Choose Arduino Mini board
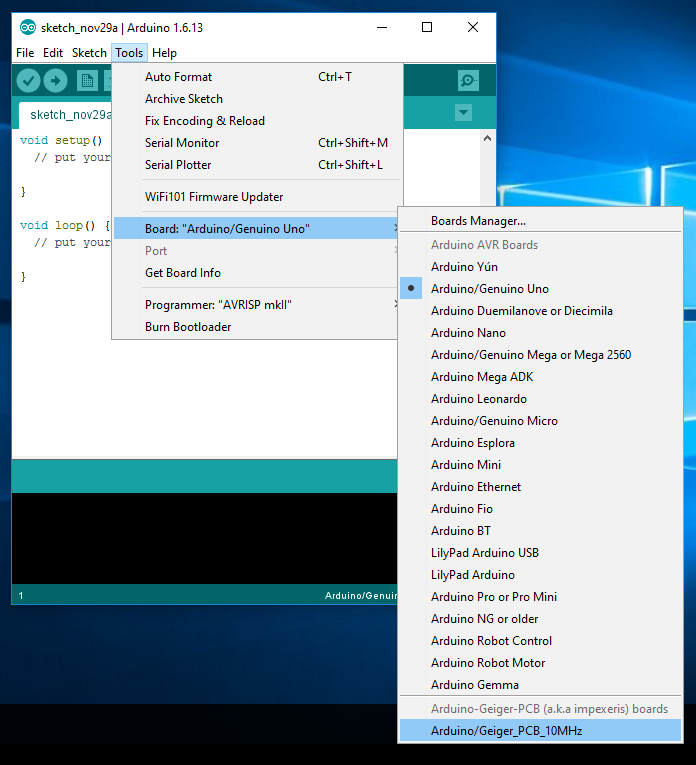The image size is (696, 765). [x=540, y=464]
